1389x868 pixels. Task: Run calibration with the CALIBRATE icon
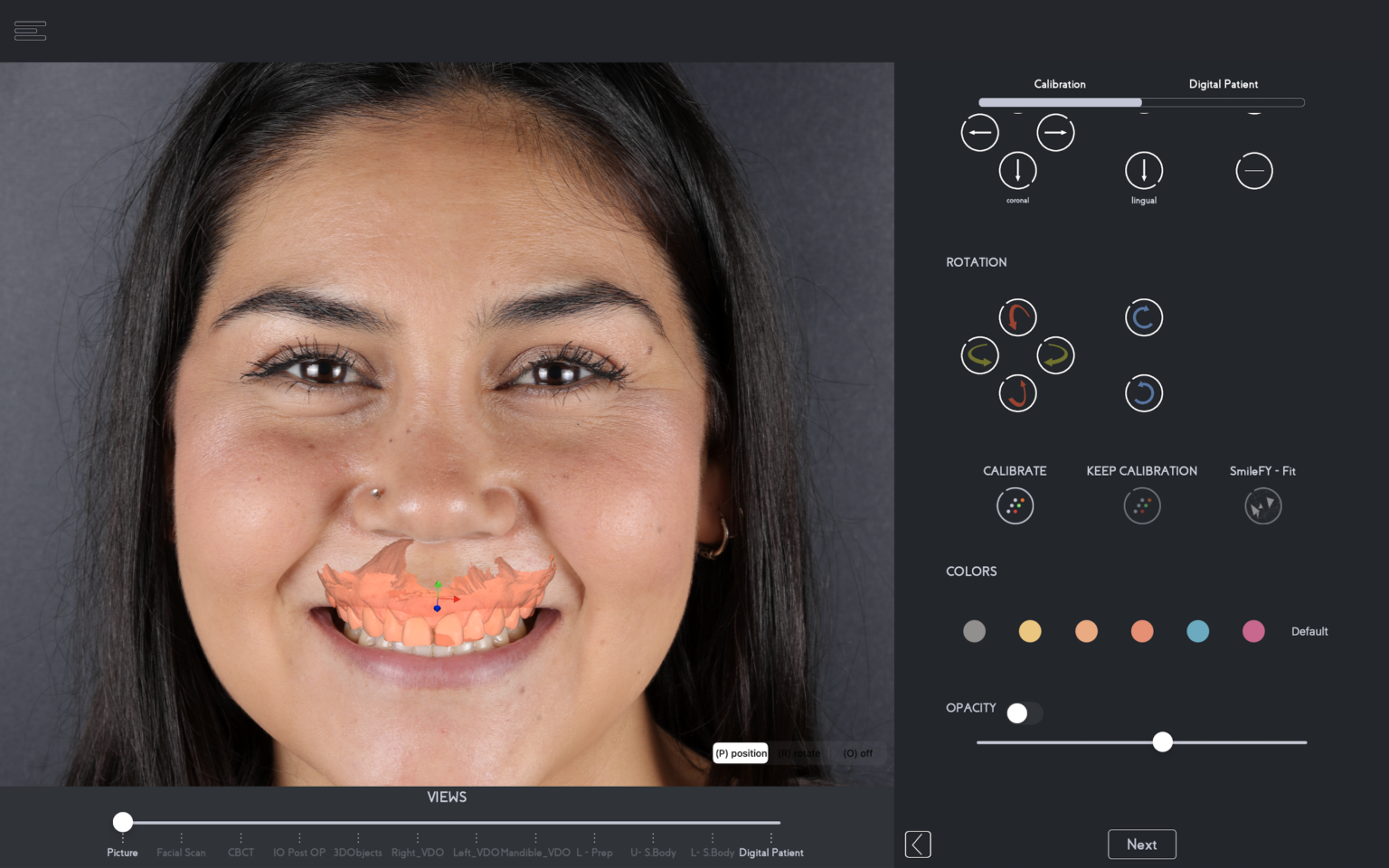click(1015, 505)
